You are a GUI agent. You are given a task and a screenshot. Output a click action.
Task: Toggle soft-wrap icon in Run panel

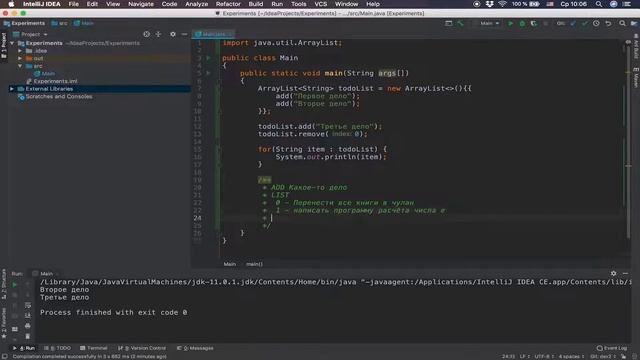pos(27,305)
